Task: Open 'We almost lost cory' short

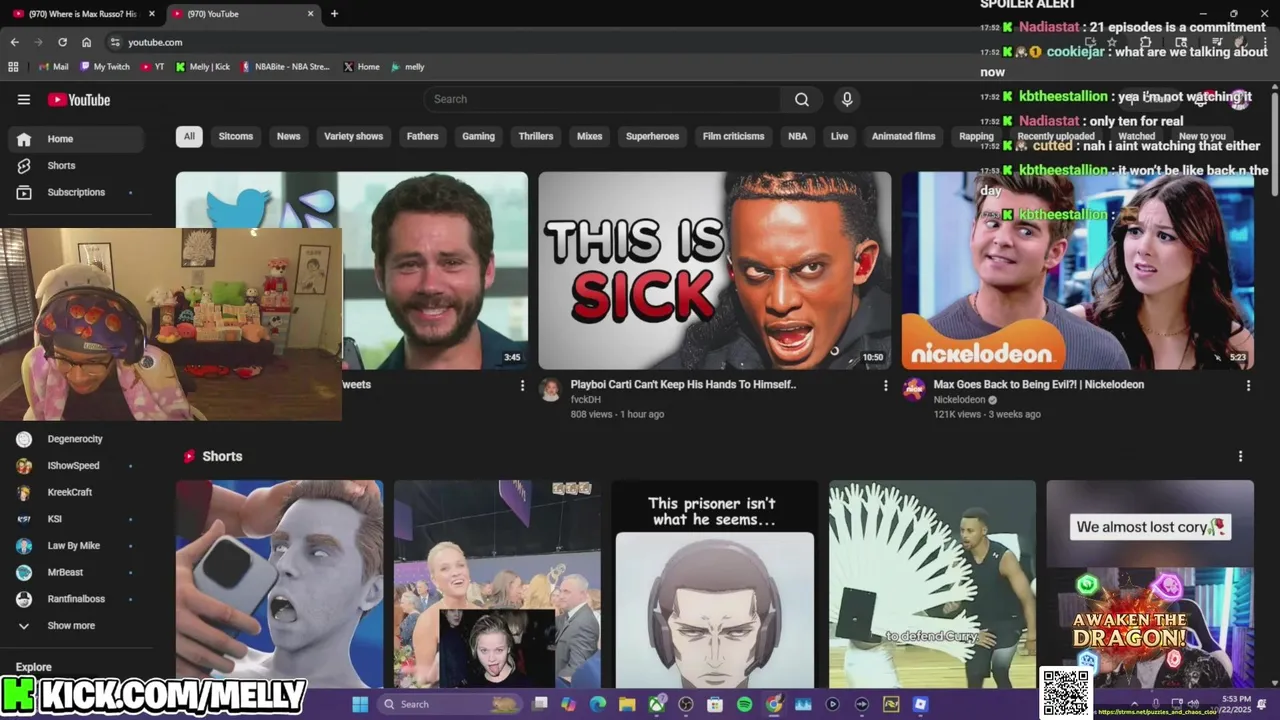Action: click(1150, 584)
